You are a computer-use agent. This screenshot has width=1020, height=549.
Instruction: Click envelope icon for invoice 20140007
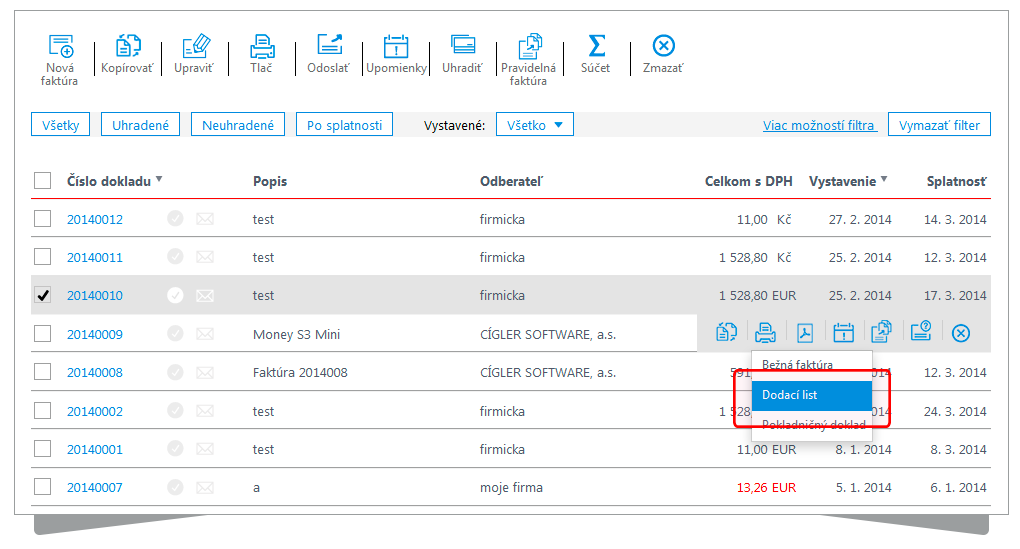point(205,488)
